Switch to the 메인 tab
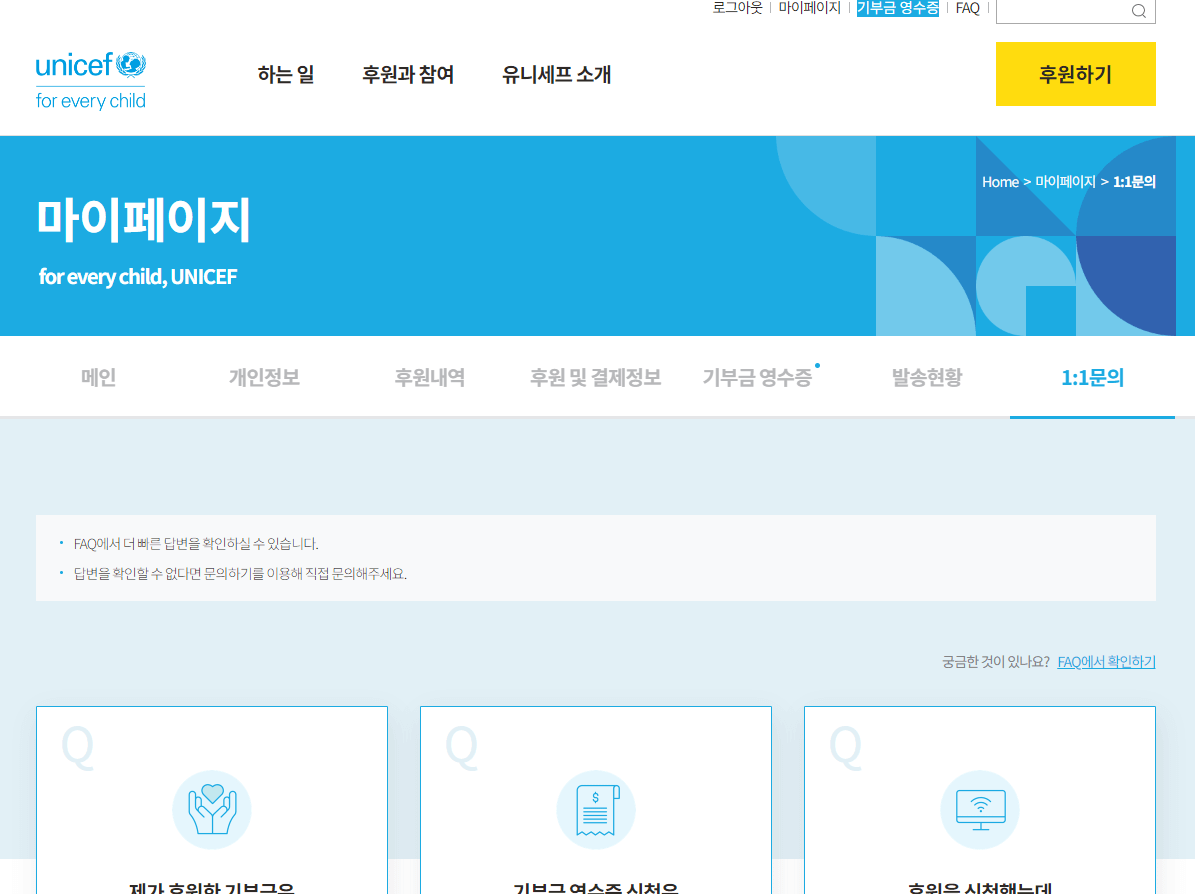The image size is (1195, 894). point(96,377)
